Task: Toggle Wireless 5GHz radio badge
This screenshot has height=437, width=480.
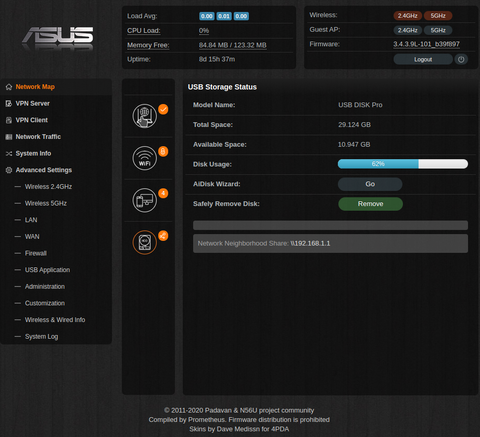Action: (x=438, y=16)
